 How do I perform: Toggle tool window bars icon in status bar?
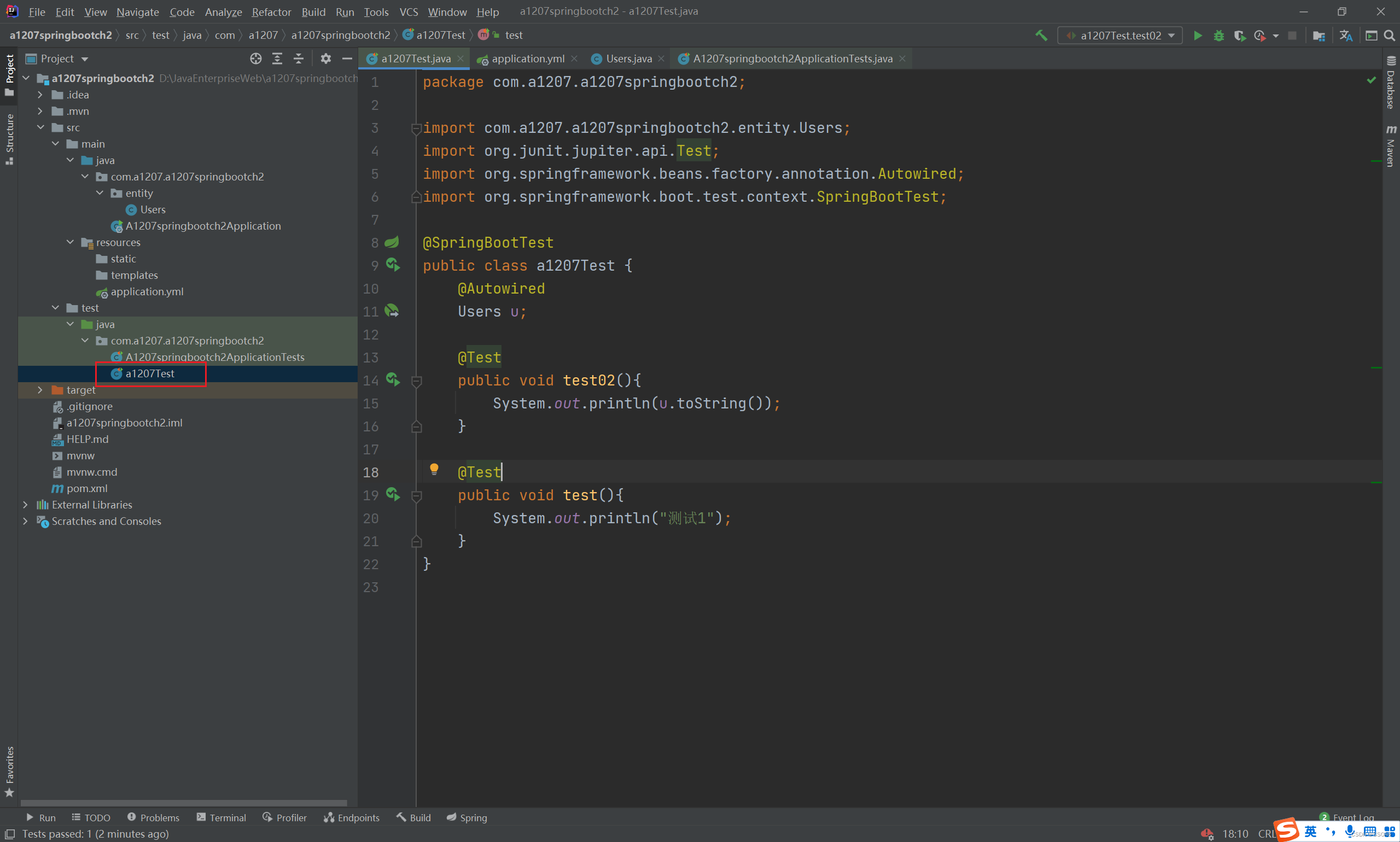[x=10, y=833]
